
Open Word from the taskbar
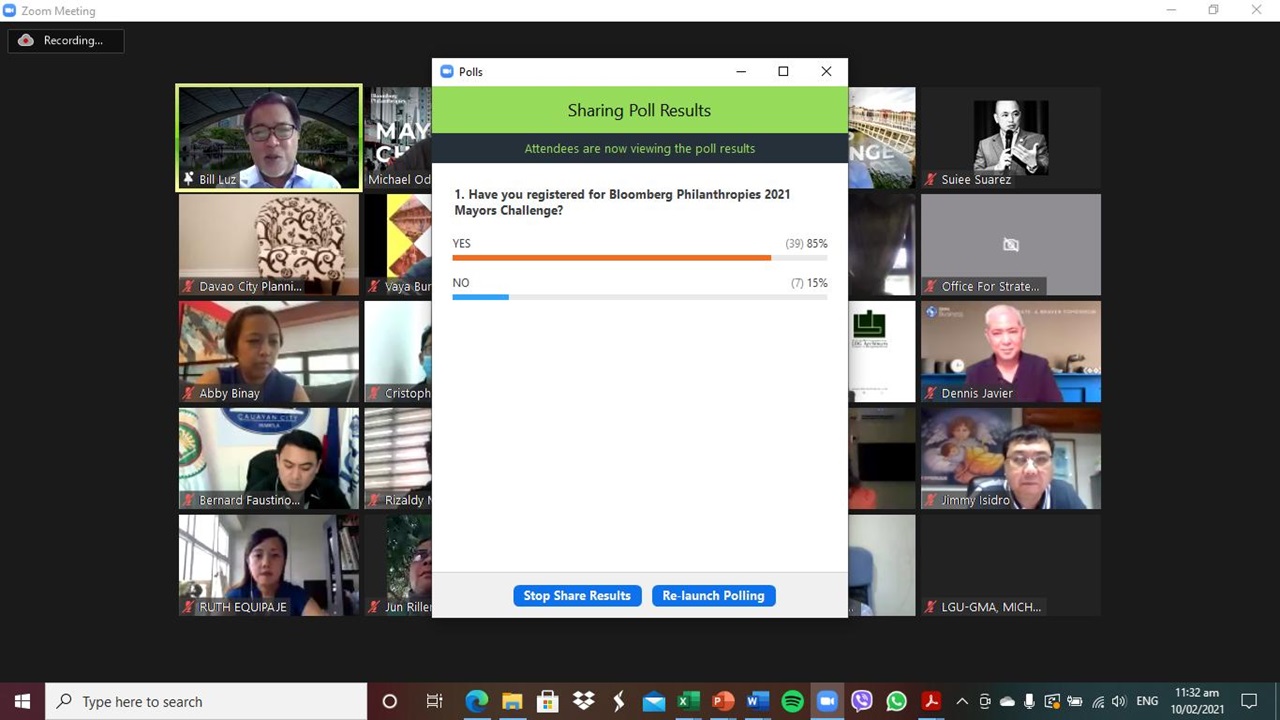point(757,702)
